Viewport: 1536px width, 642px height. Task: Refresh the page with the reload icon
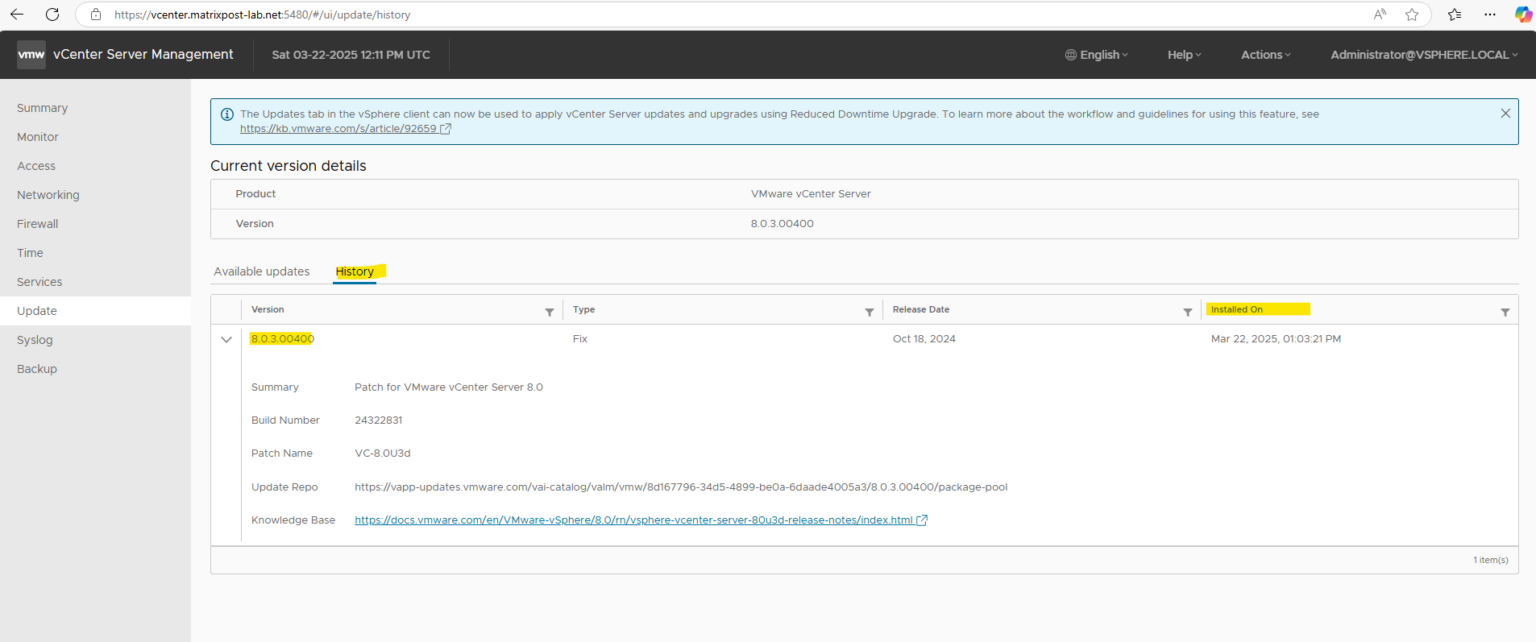tap(52, 14)
